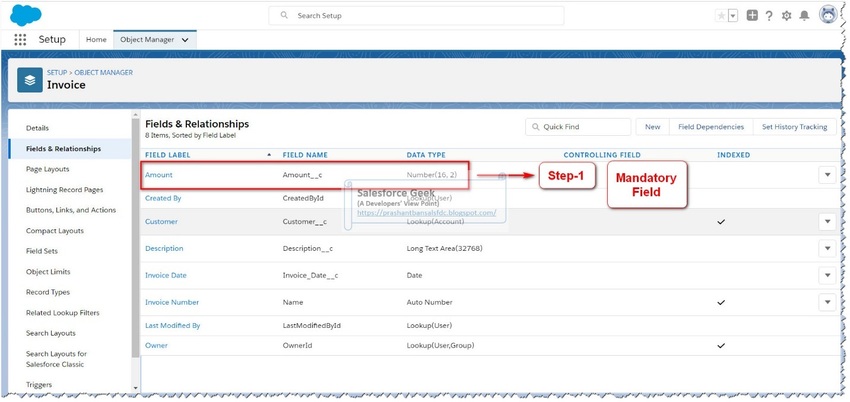Open the Created By field link
Viewport: 850px width, 402px height.
click(x=163, y=198)
